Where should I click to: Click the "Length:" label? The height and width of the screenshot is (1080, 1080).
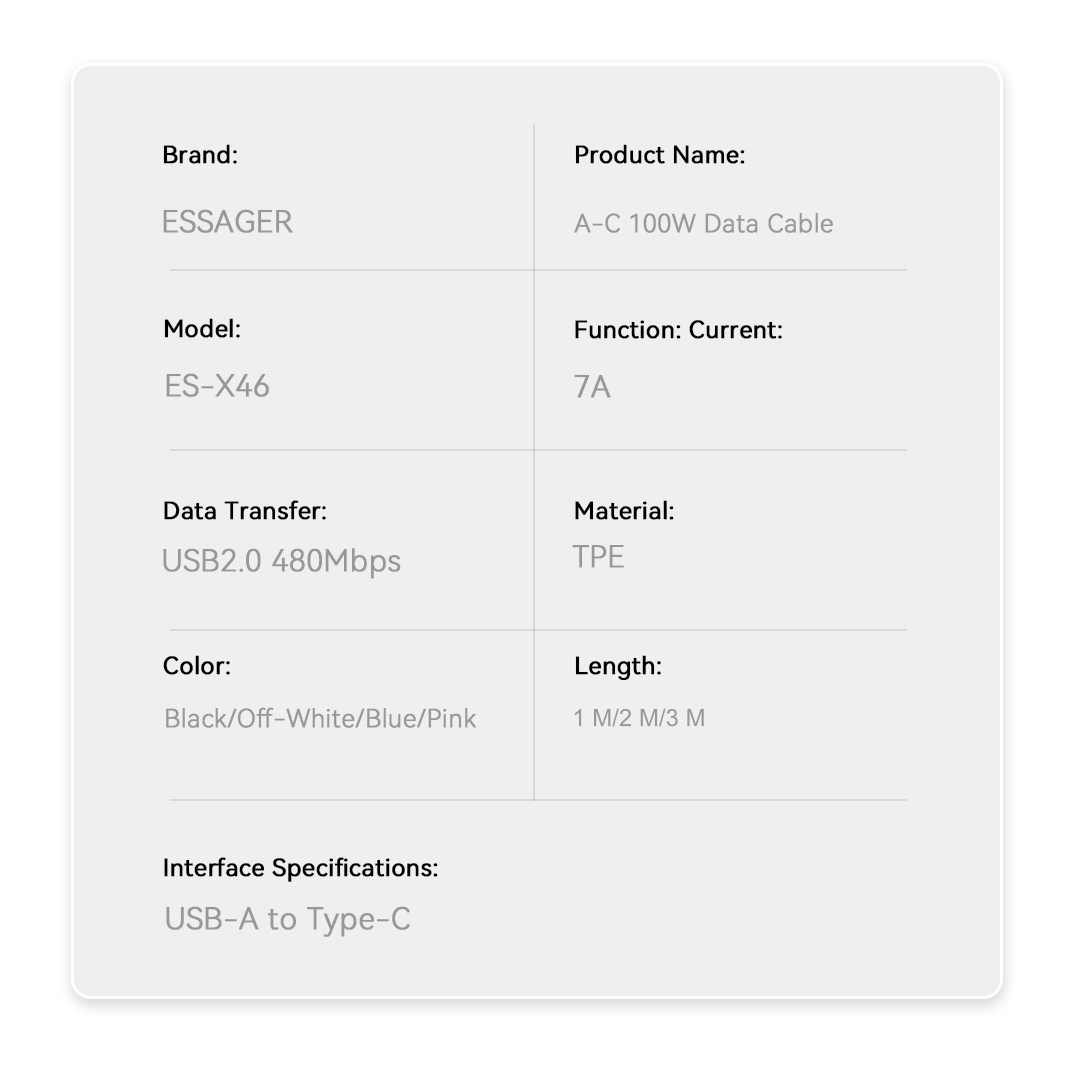pyautogui.click(x=618, y=666)
